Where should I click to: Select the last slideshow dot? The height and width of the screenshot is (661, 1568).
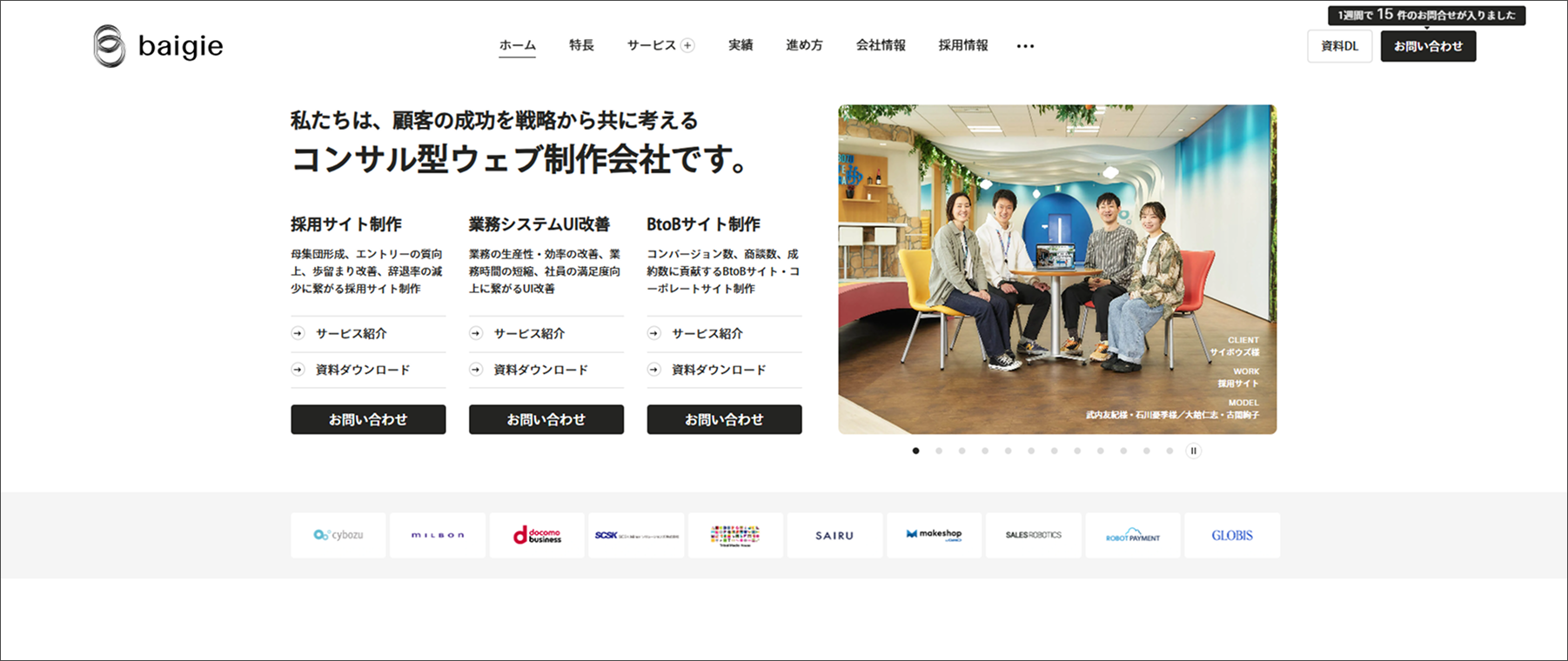(x=1169, y=451)
